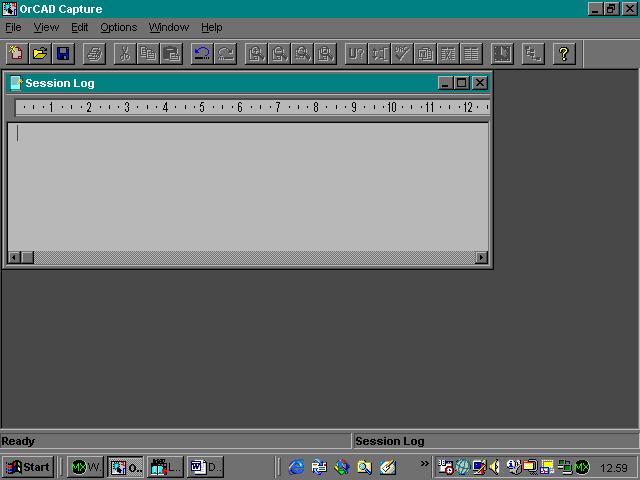The width and height of the screenshot is (640, 480).
Task: Save with the floppy disk icon
Action: coord(63,53)
